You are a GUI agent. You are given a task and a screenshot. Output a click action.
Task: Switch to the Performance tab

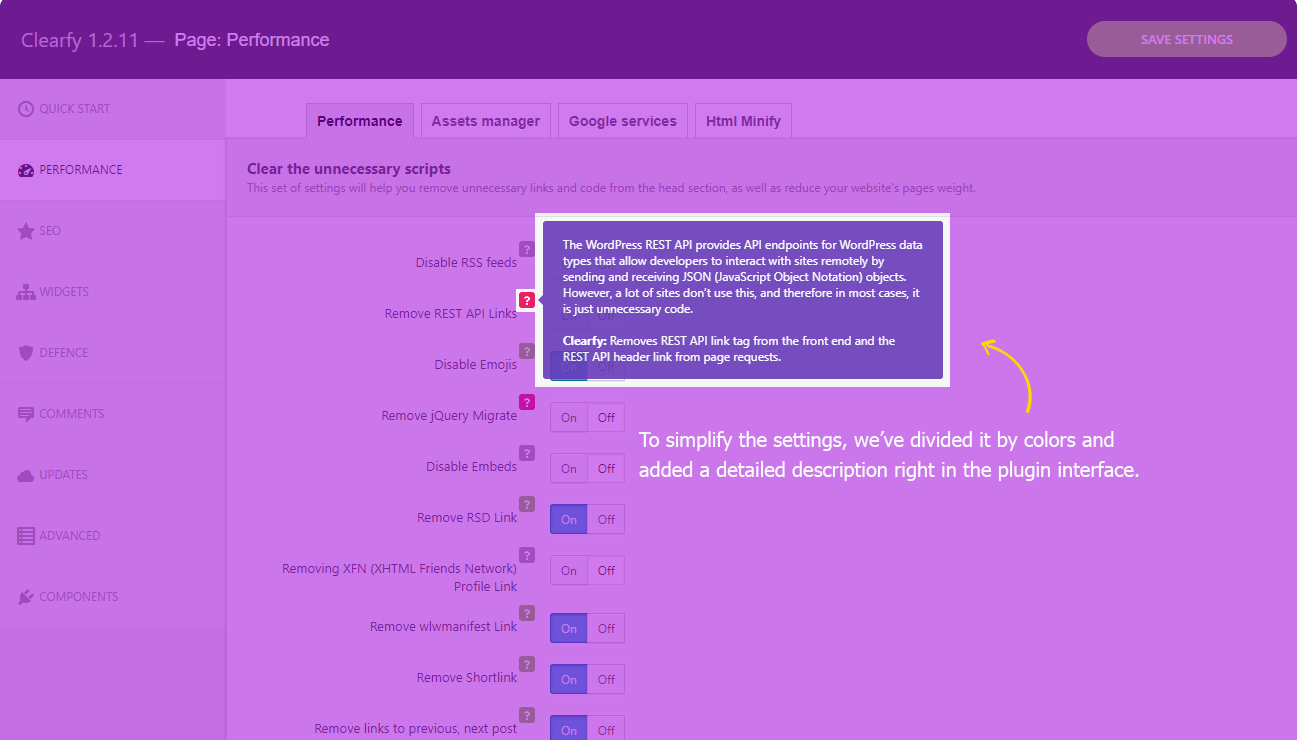(360, 121)
